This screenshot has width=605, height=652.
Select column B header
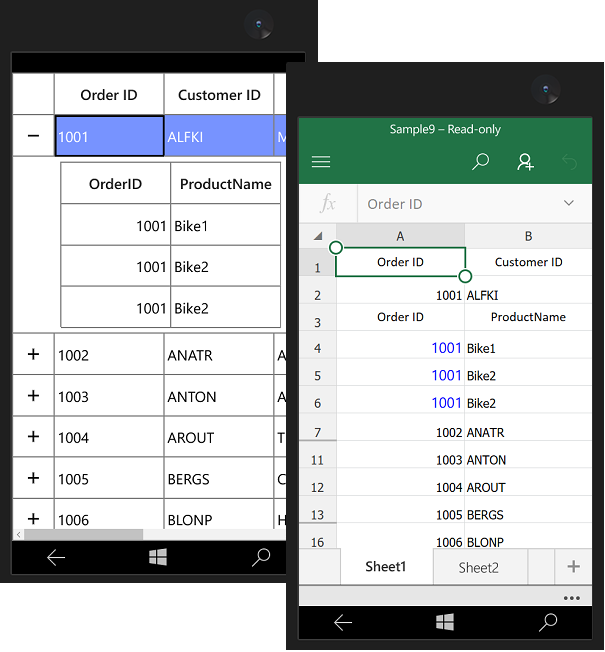[528, 236]
